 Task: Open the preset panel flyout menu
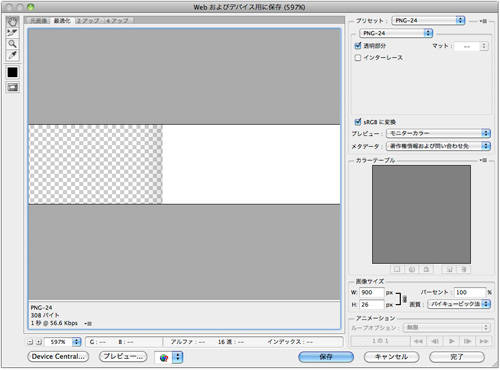click(483, 21)
